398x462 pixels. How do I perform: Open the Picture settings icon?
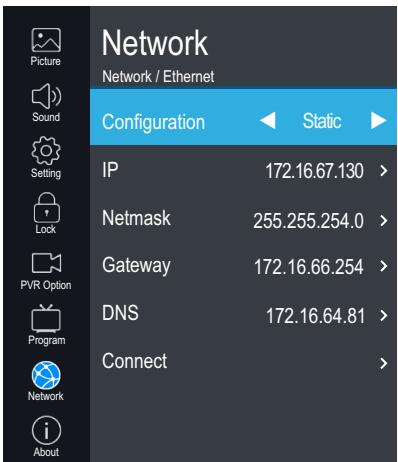pos(46,40)
